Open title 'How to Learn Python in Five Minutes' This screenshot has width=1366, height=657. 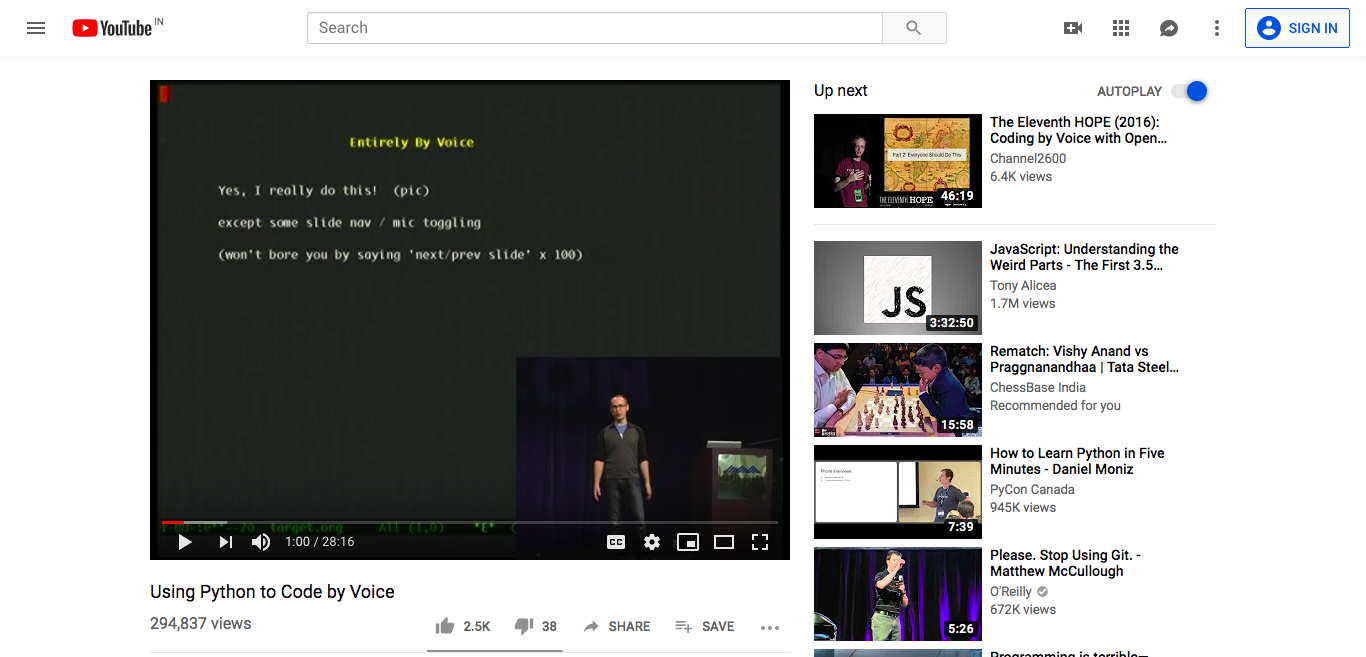point(1077,461)
